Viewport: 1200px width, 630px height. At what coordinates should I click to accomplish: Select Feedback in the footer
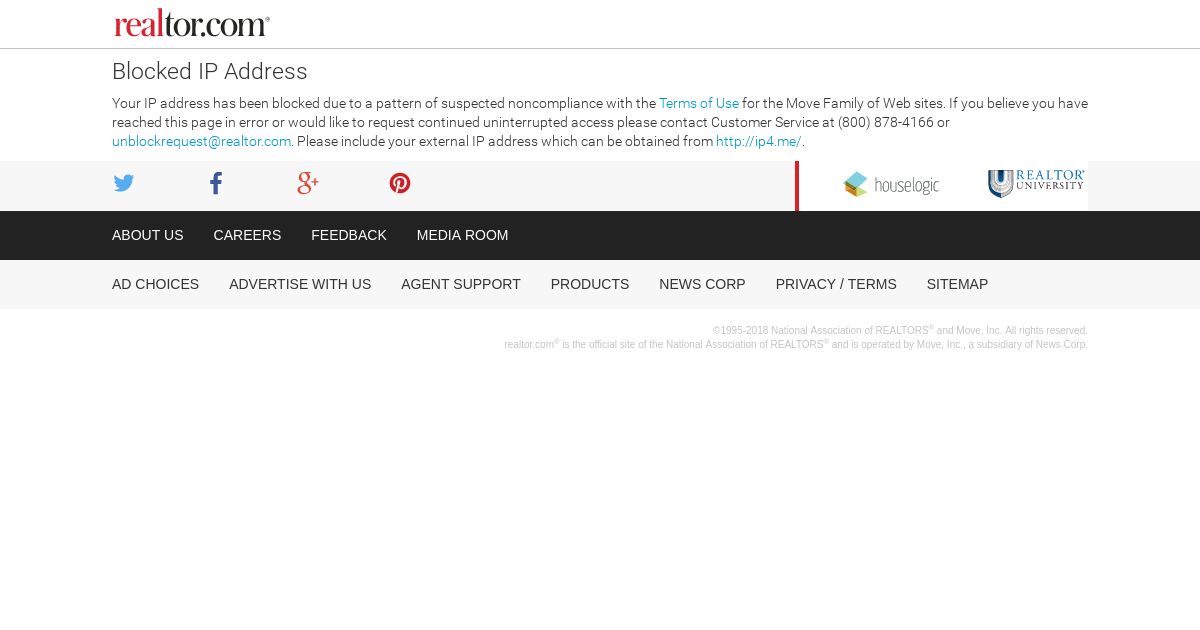click(x=349, y=235)
